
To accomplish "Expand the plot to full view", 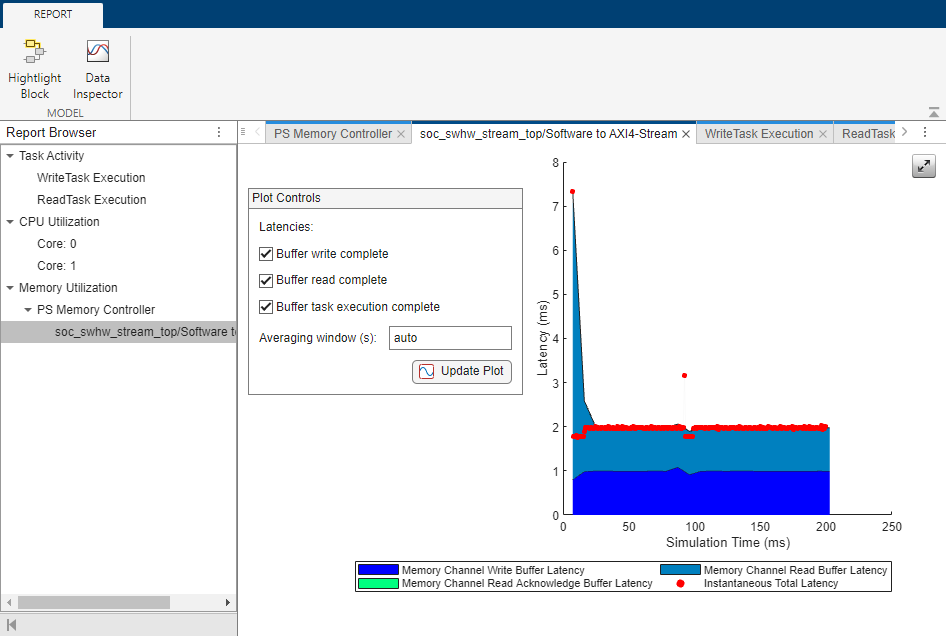I will [x=923, y=166].
